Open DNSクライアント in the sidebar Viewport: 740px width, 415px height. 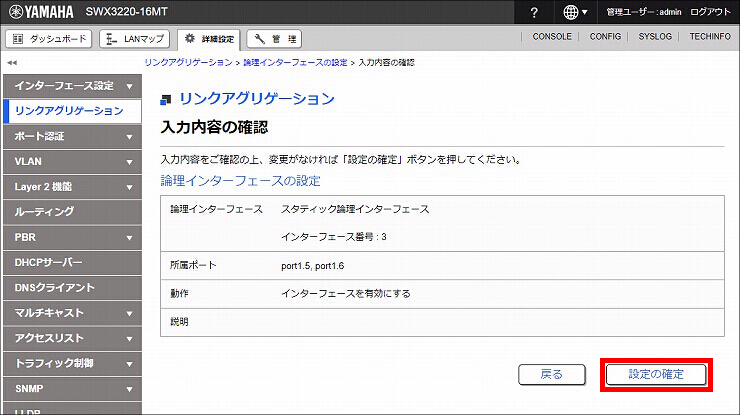click(72, 288)
